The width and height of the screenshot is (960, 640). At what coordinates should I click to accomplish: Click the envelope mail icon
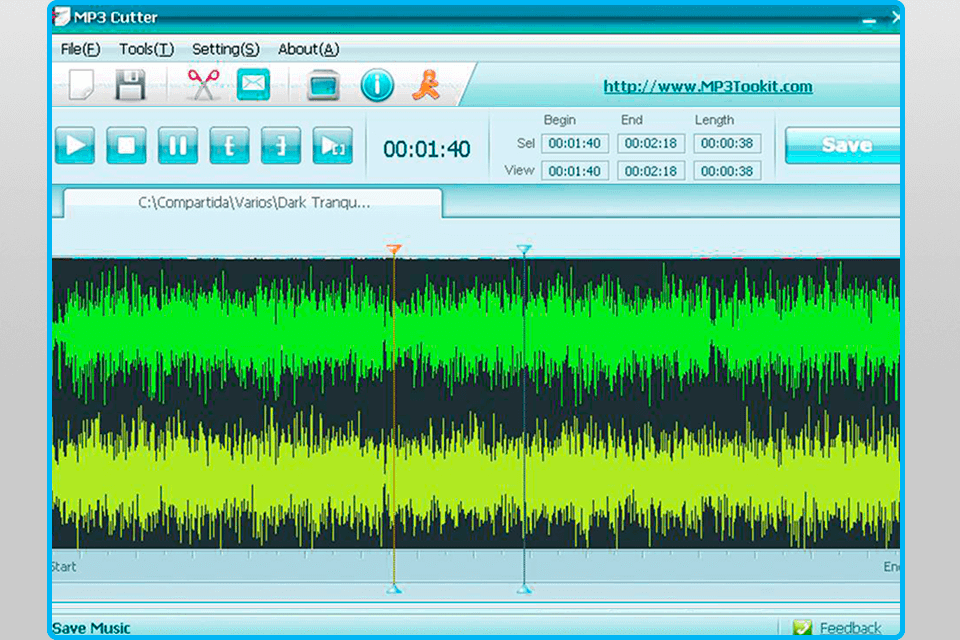coord(254,84)
